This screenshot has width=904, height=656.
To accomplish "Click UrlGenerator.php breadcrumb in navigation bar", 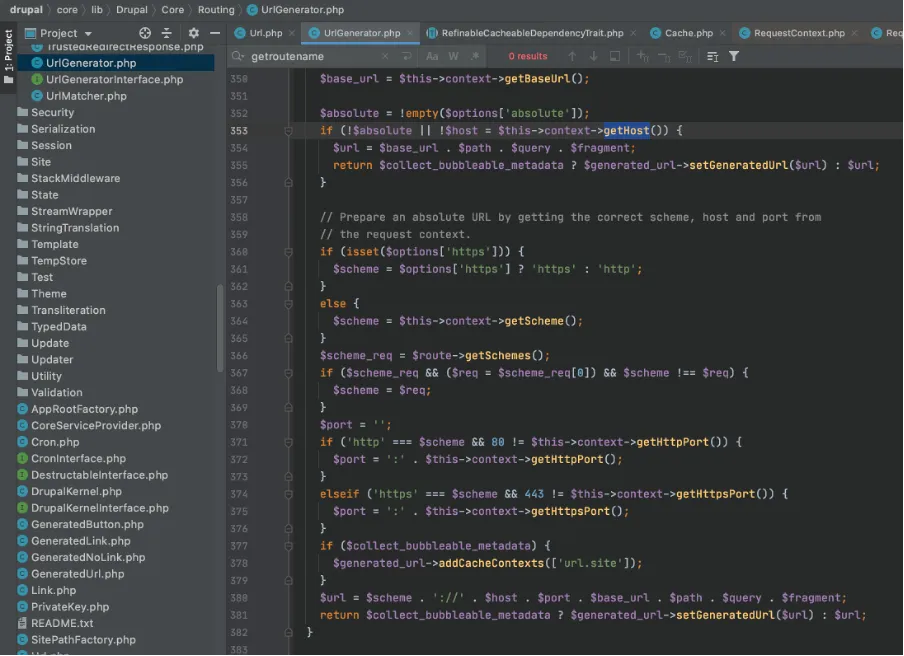I will click(296, 10).
